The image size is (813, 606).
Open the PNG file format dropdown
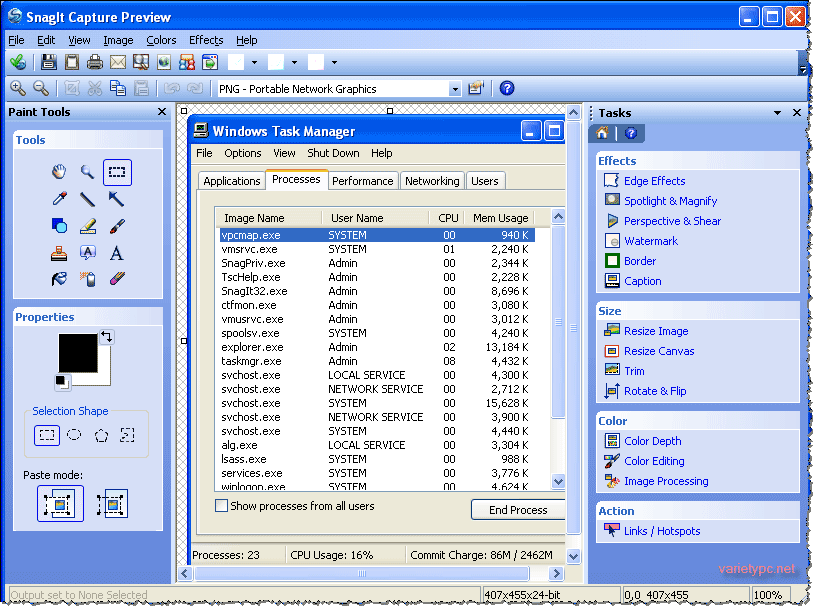pos(455,89)
